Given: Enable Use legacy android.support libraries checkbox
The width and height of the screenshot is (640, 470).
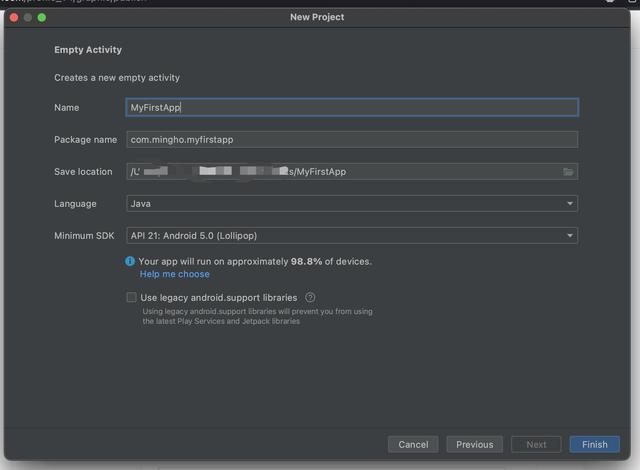Looking at the screenshot, I should [x=131, y=297].
